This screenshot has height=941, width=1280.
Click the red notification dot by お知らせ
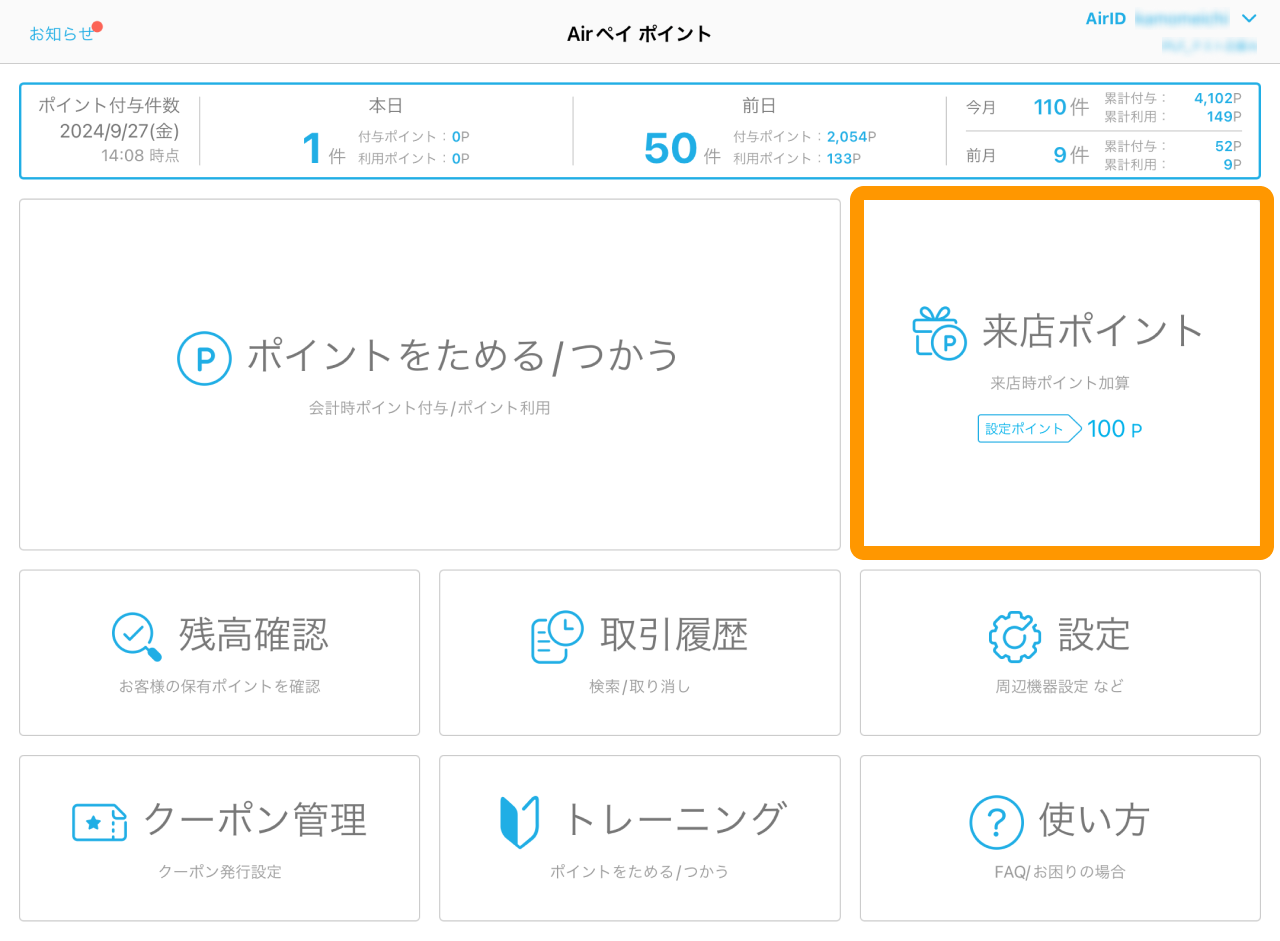pyautogui.click(x=98, y=26)
